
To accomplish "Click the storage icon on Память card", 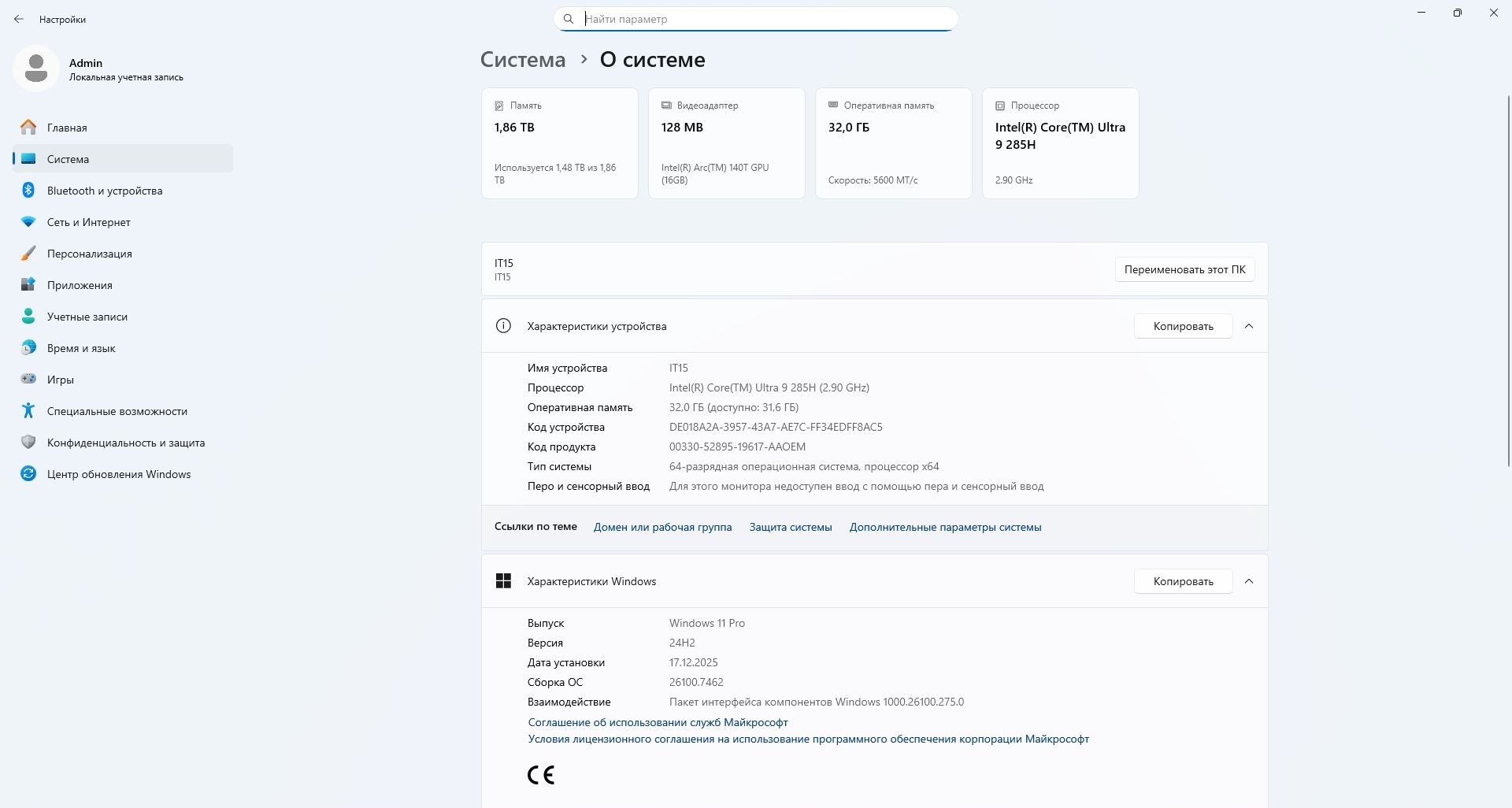I will coord(498,106).
